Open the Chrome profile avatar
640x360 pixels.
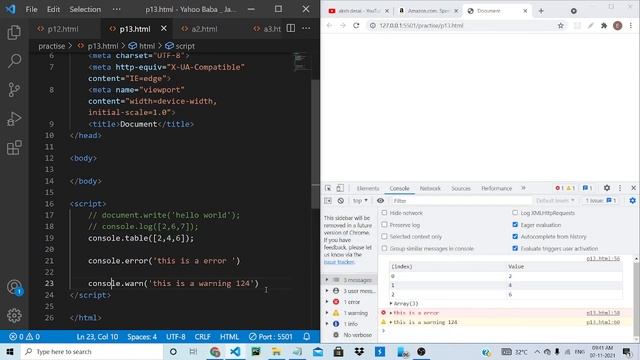(618, 25)
